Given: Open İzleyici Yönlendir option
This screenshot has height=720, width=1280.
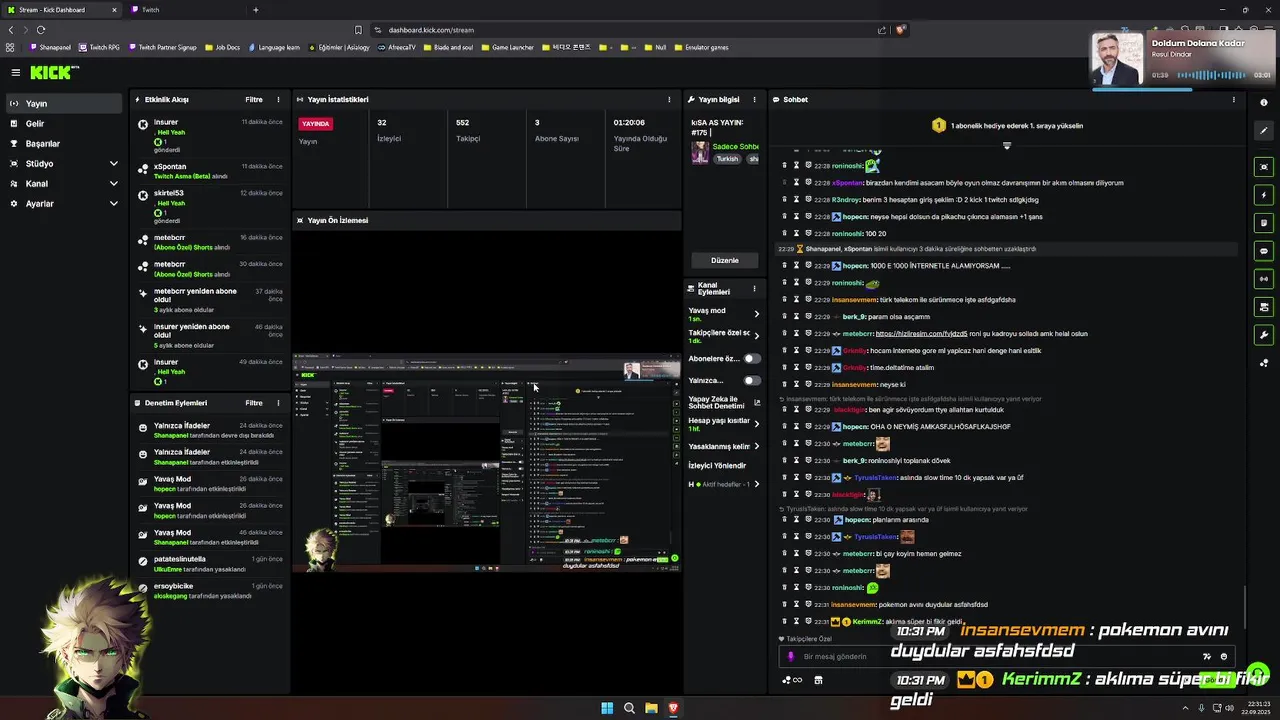Looking at the screenshot, I should click(717, 465).
